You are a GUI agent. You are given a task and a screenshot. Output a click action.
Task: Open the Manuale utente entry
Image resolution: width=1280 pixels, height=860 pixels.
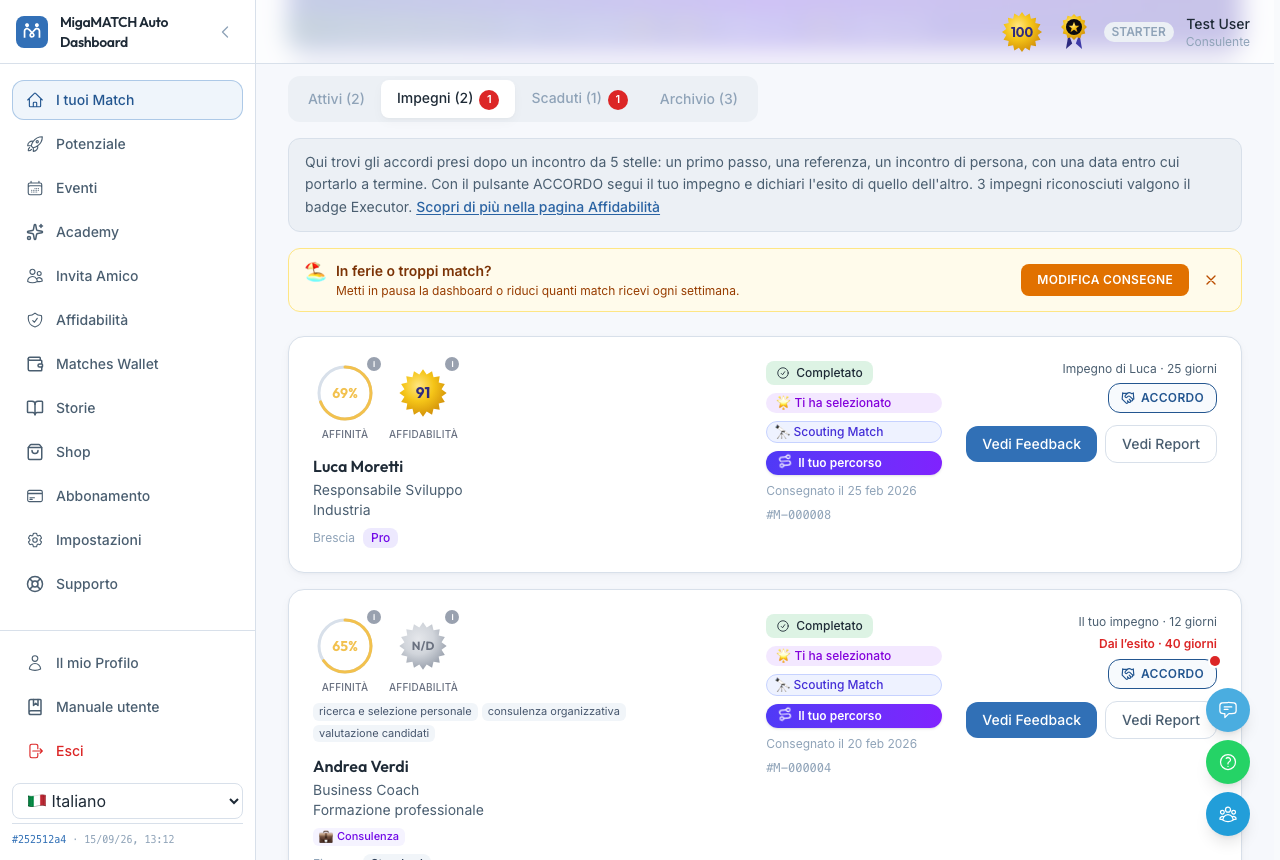[x=127, y=707]
